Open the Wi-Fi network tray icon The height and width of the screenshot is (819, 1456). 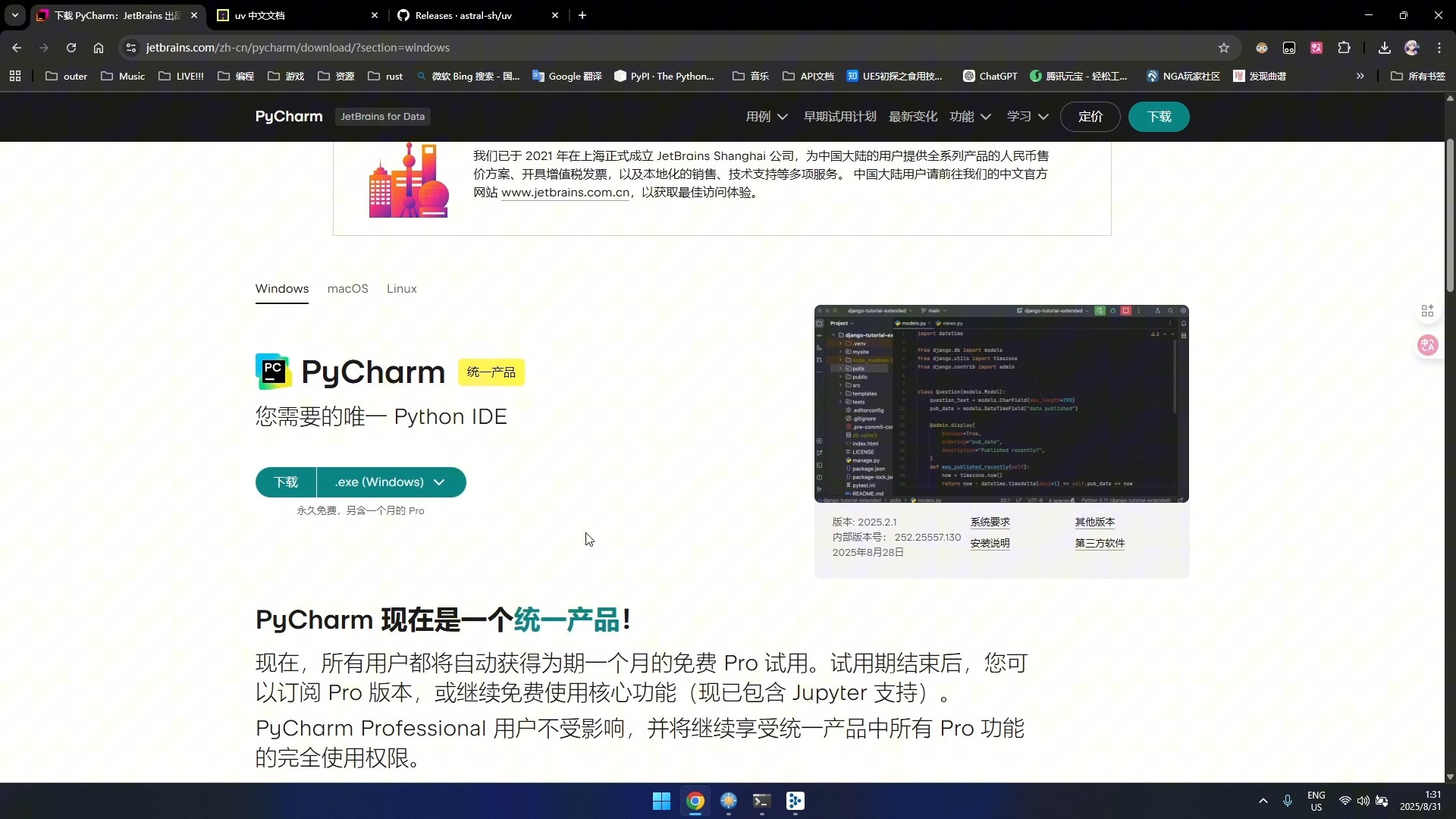[x=1345, y=801]
